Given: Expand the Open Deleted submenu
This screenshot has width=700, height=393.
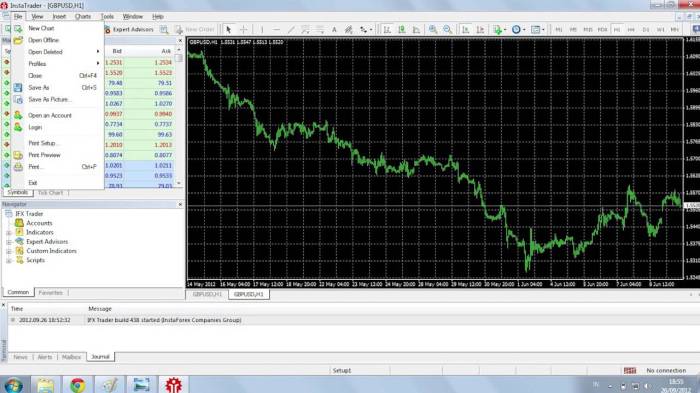Looking at the screenshot, I should (x=58, y=52).
